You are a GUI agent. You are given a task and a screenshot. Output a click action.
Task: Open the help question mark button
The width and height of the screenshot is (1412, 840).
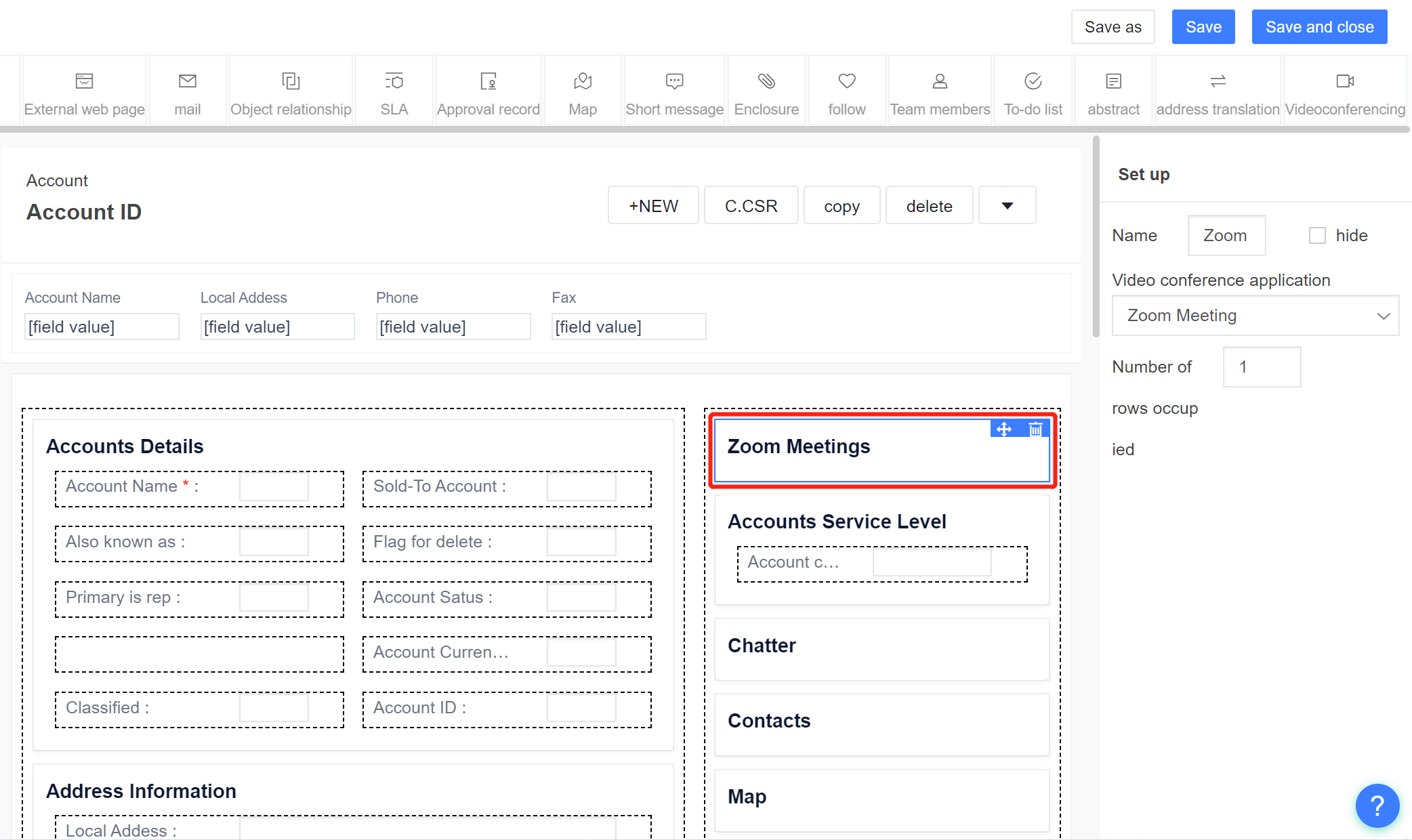click(x=1377, y=805)
